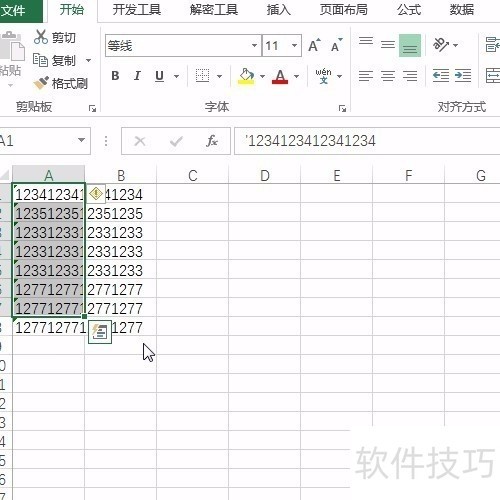Image resolution: width=500 pixels, height=500 pixels.
Task: Open borders style dropdown
Action: point(219,76)
